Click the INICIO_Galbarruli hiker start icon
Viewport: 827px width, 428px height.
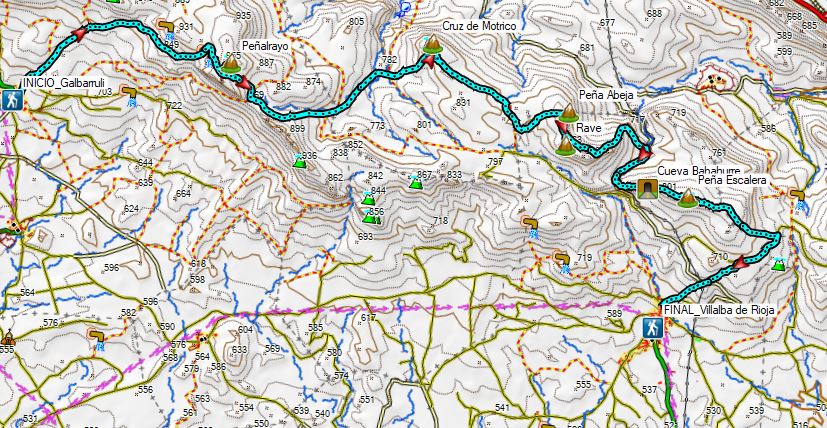pos(11,100)
